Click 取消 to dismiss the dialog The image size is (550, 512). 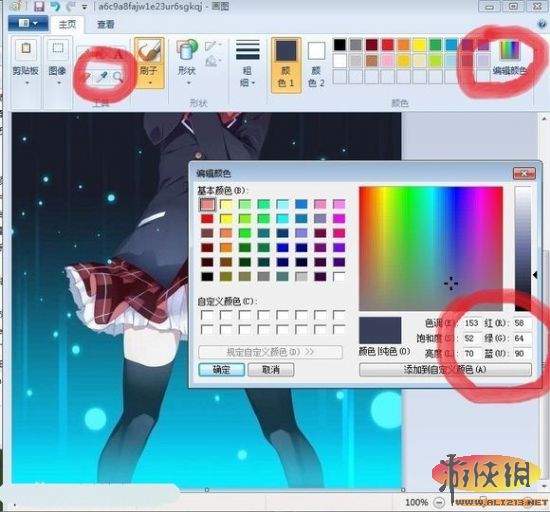pos(271,370)
